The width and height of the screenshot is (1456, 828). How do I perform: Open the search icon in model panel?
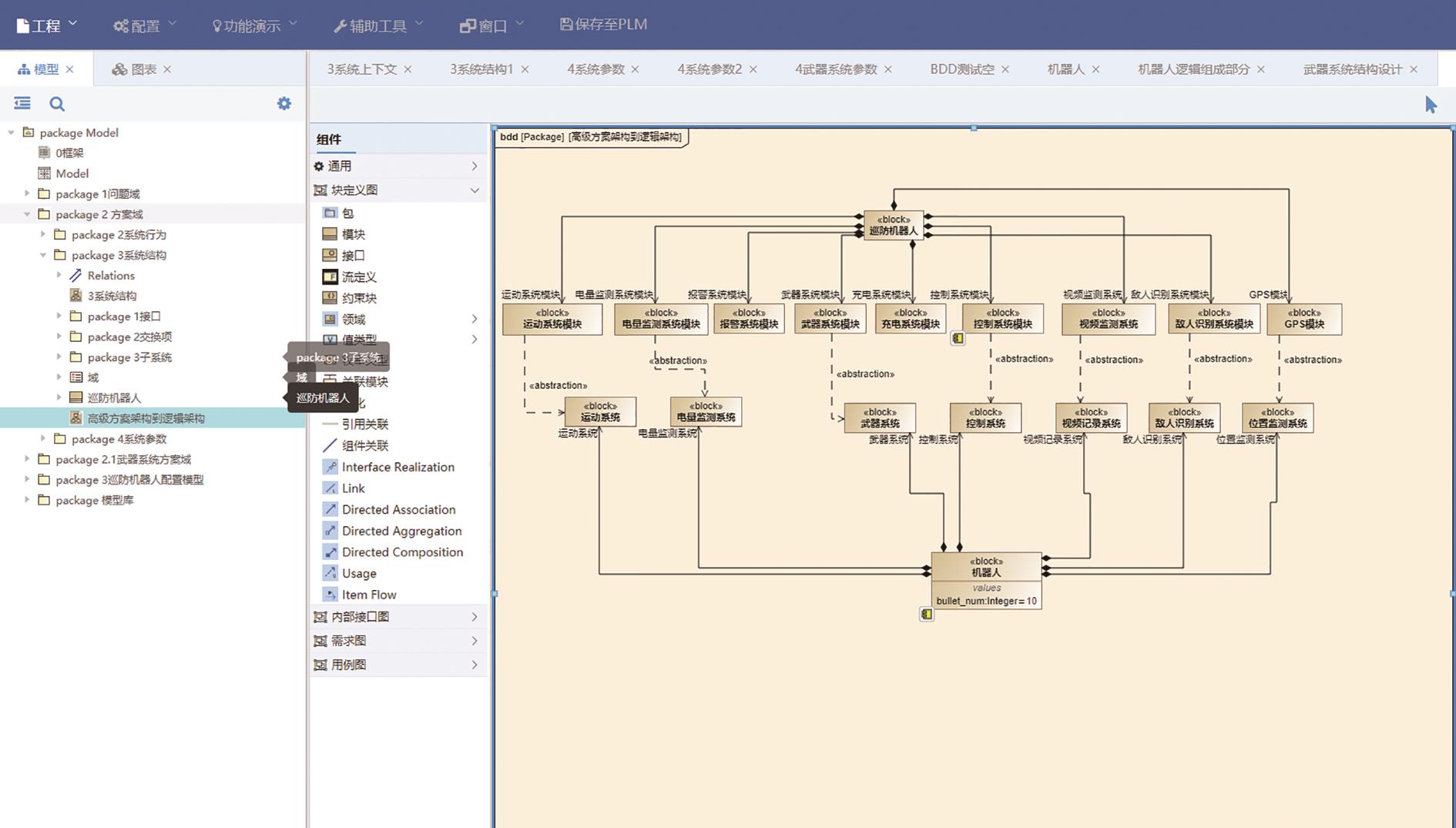[57, 103]
